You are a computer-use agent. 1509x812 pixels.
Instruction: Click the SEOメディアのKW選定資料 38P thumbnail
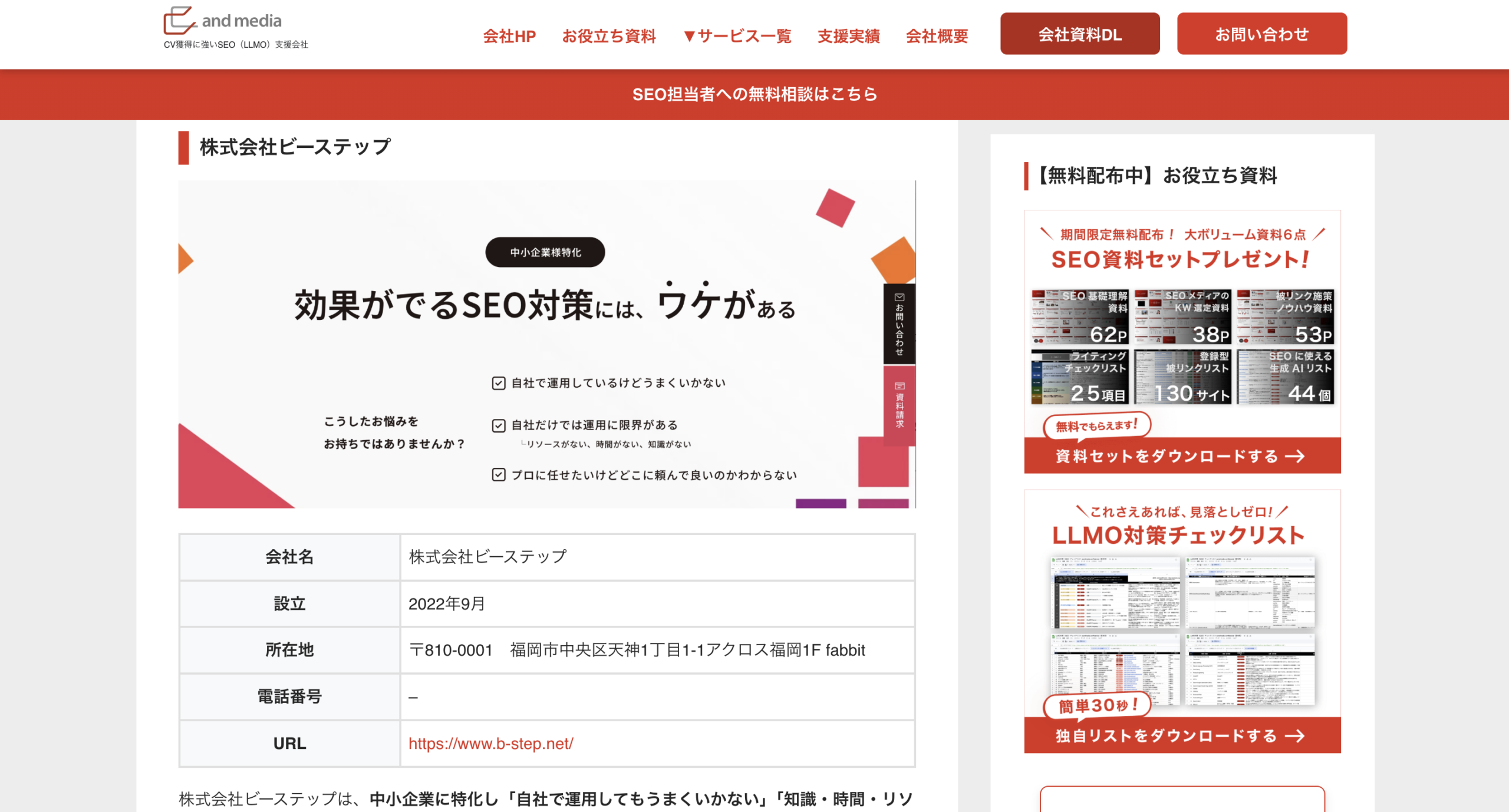click(1182, 317)
